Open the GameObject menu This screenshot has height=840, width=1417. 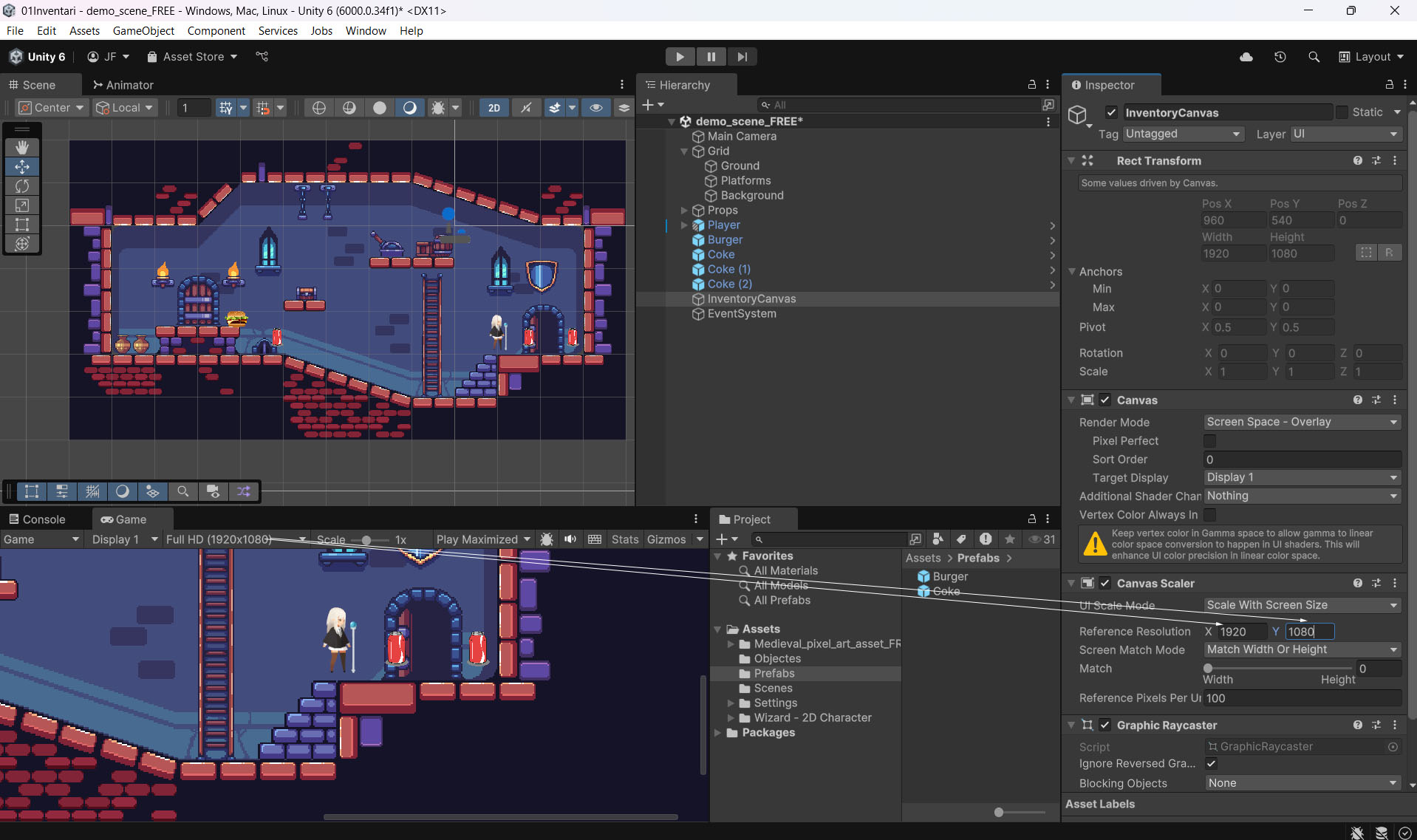tap(143, 31)
